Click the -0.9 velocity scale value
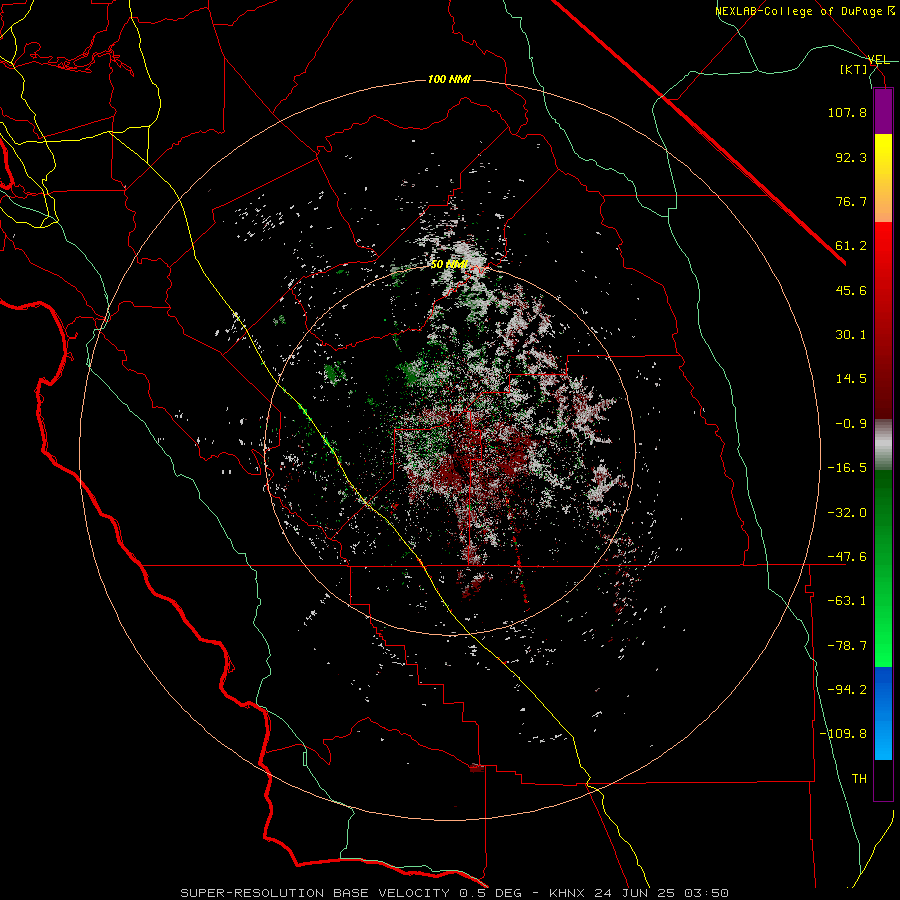Viewport: 900px width, 900px height. coord(851,424)
